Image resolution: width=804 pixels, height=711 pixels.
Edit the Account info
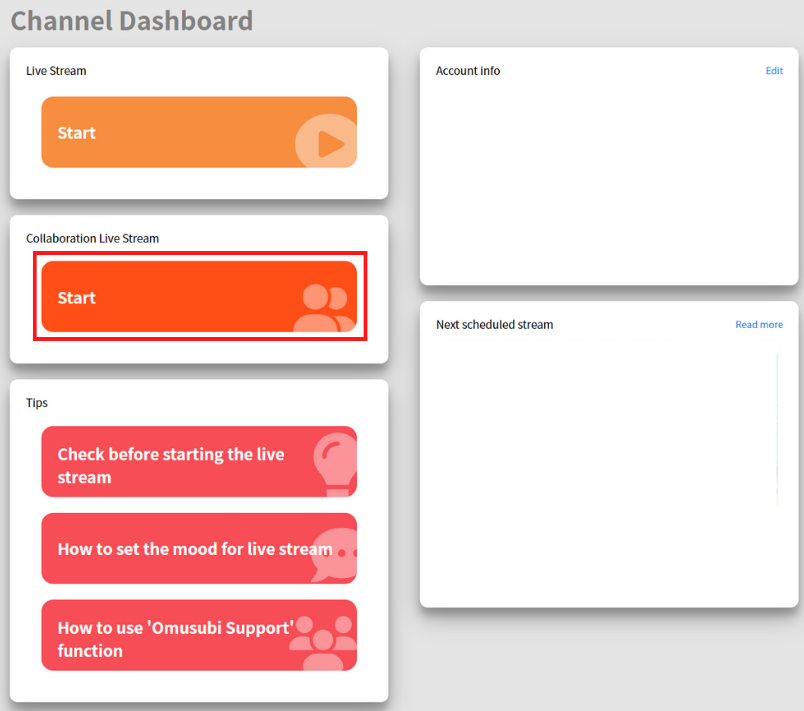point(774,71)
